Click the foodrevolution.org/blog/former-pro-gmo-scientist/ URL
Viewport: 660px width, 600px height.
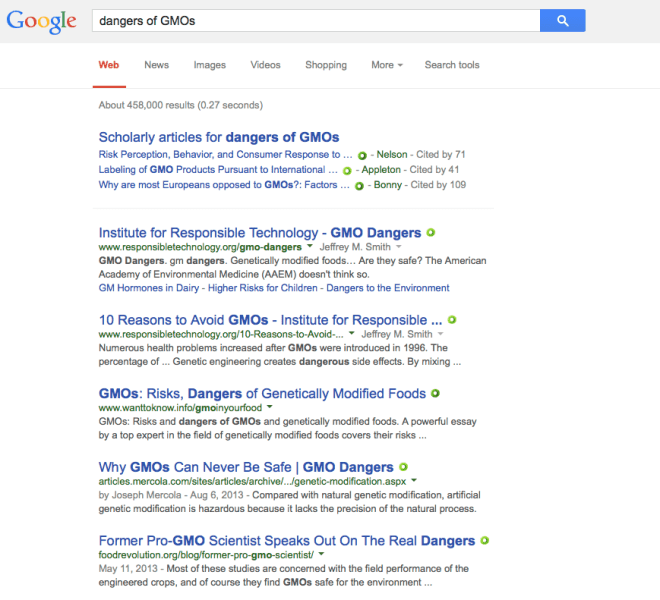[206, 555]
